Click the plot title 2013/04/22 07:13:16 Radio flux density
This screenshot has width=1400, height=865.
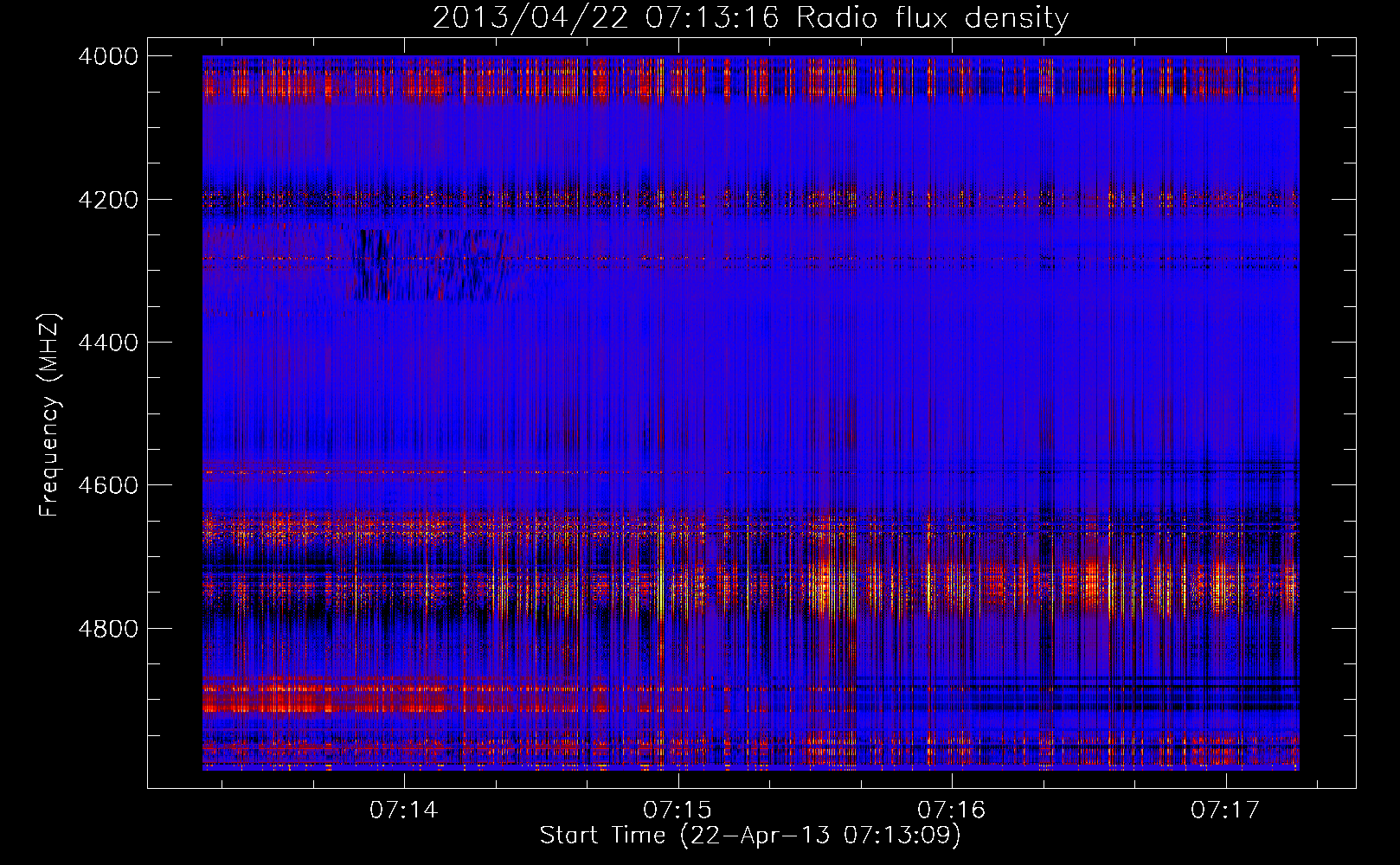750,18
